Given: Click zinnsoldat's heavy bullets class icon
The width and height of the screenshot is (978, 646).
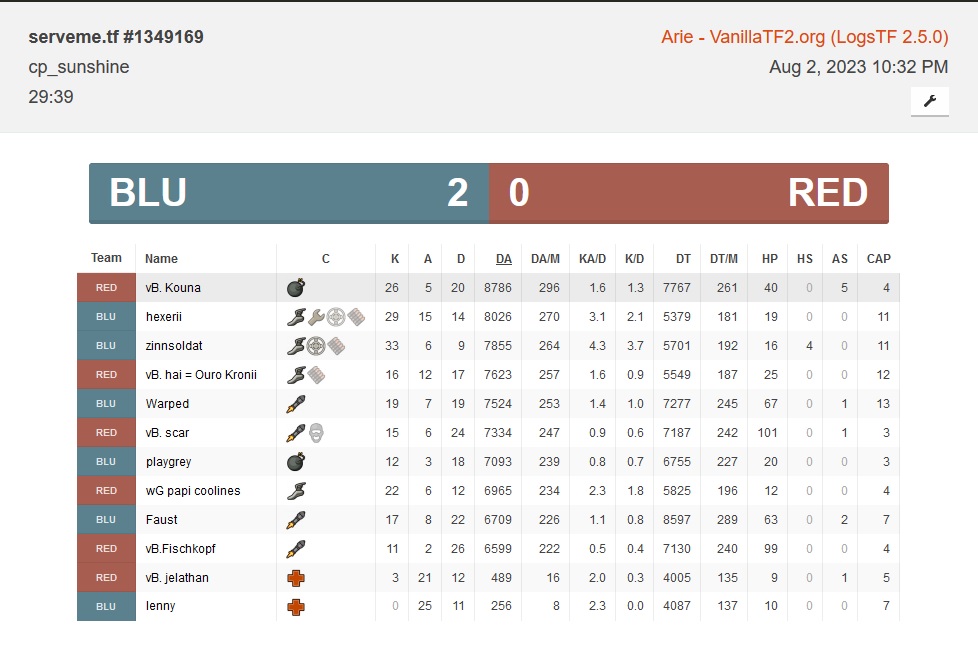Looking at the screenshot, I should 336,345.
